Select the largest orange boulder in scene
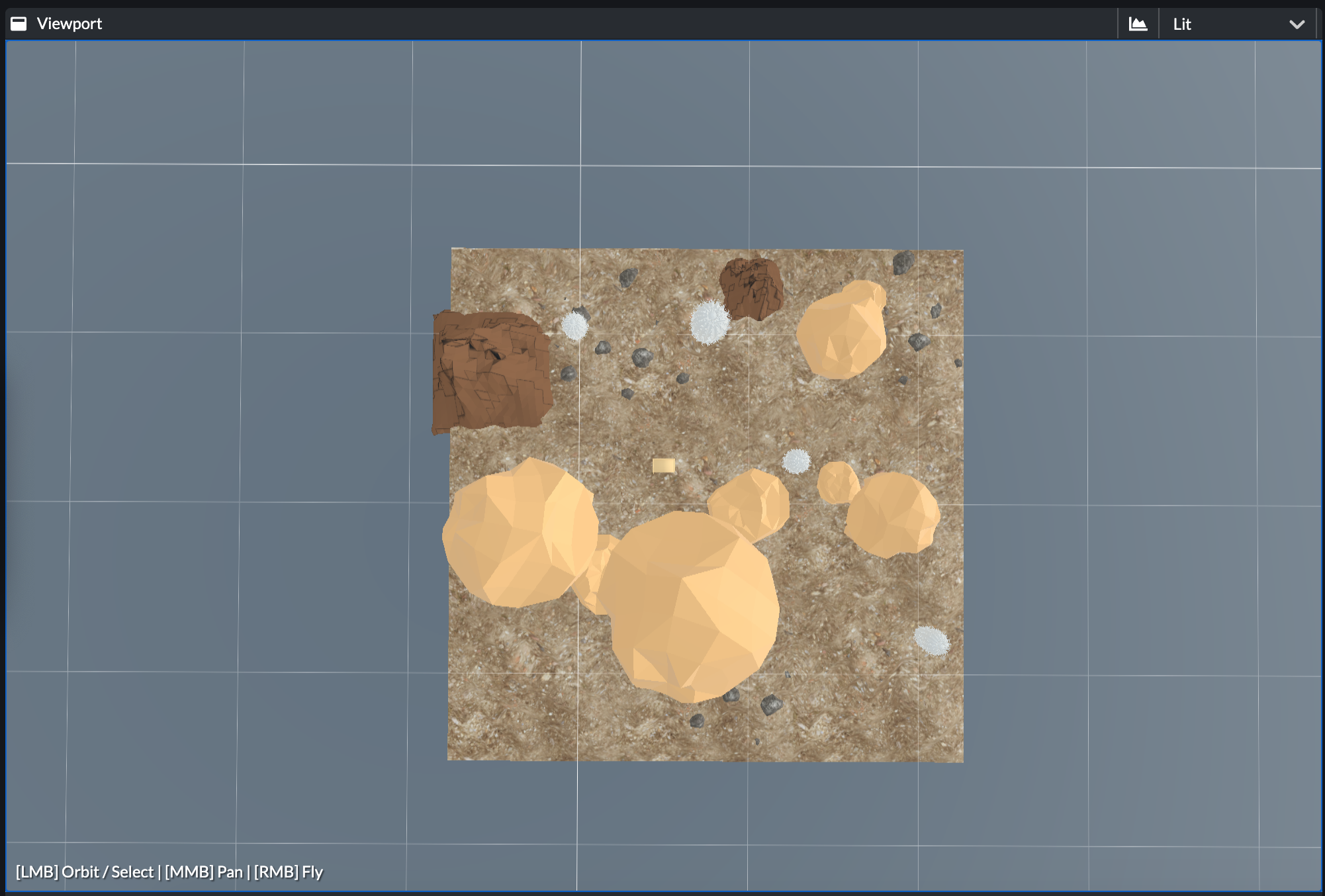1325x896 pixels. (692, 605)
